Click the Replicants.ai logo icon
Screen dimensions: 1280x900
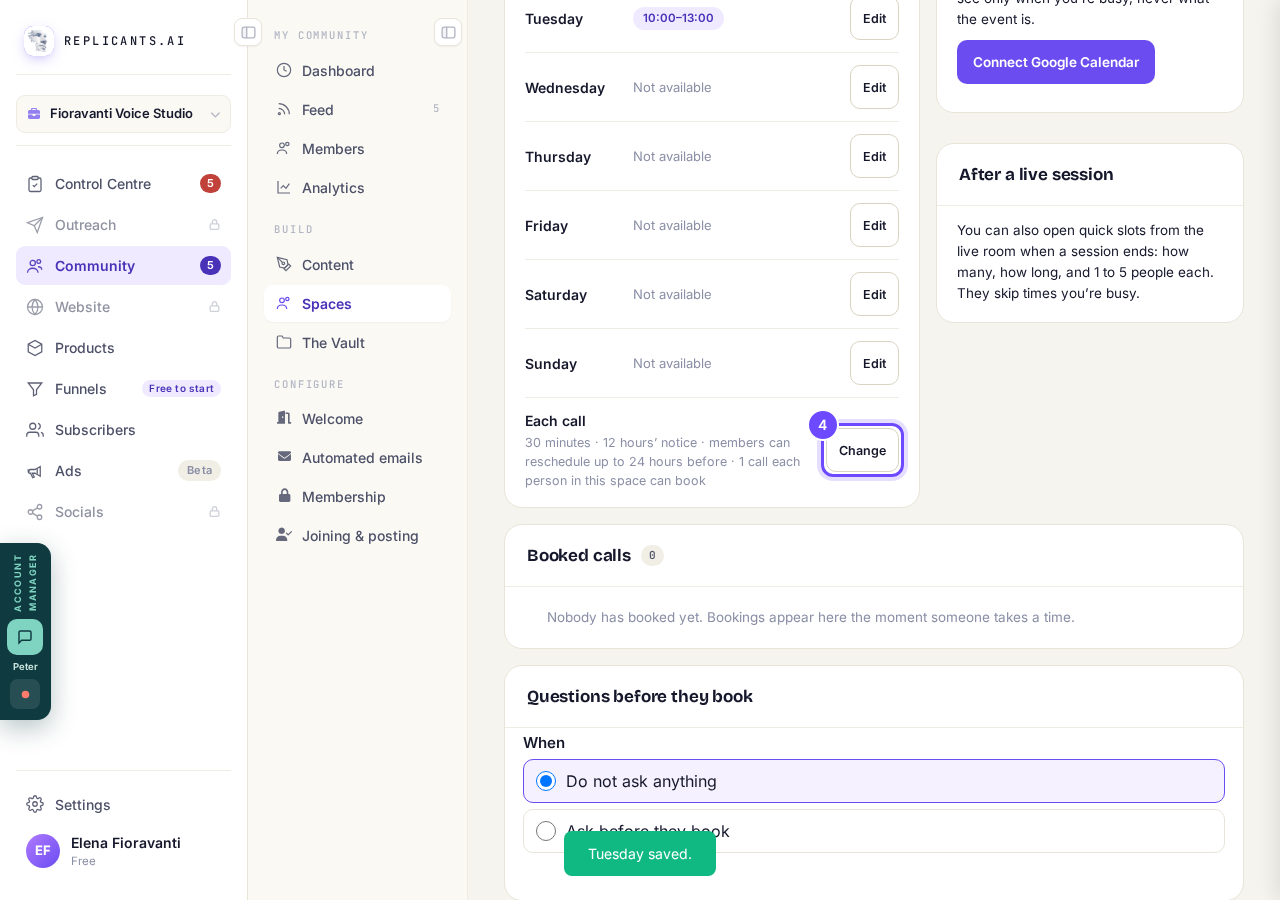point(39,41)
